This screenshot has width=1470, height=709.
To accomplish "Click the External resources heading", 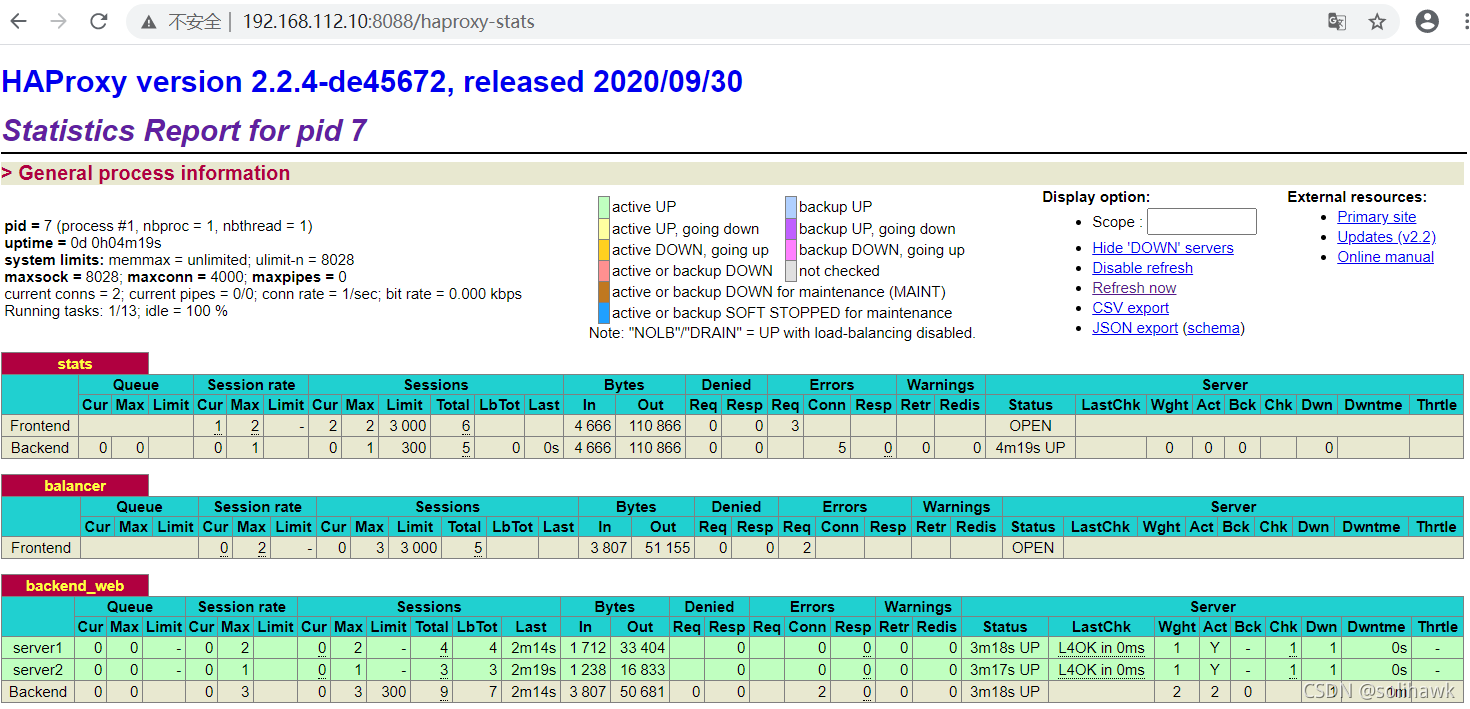I will click(1357, 197).
